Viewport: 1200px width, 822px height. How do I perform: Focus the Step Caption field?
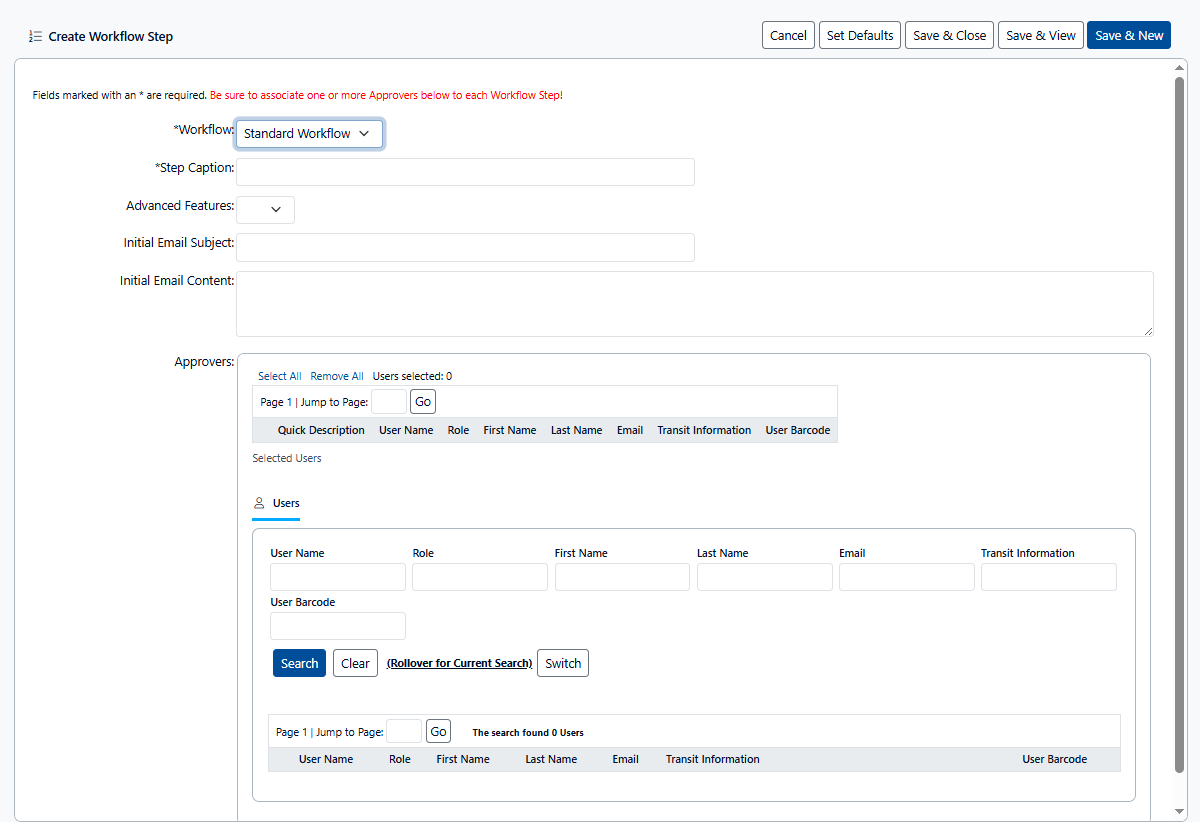(x=465, y=172)
